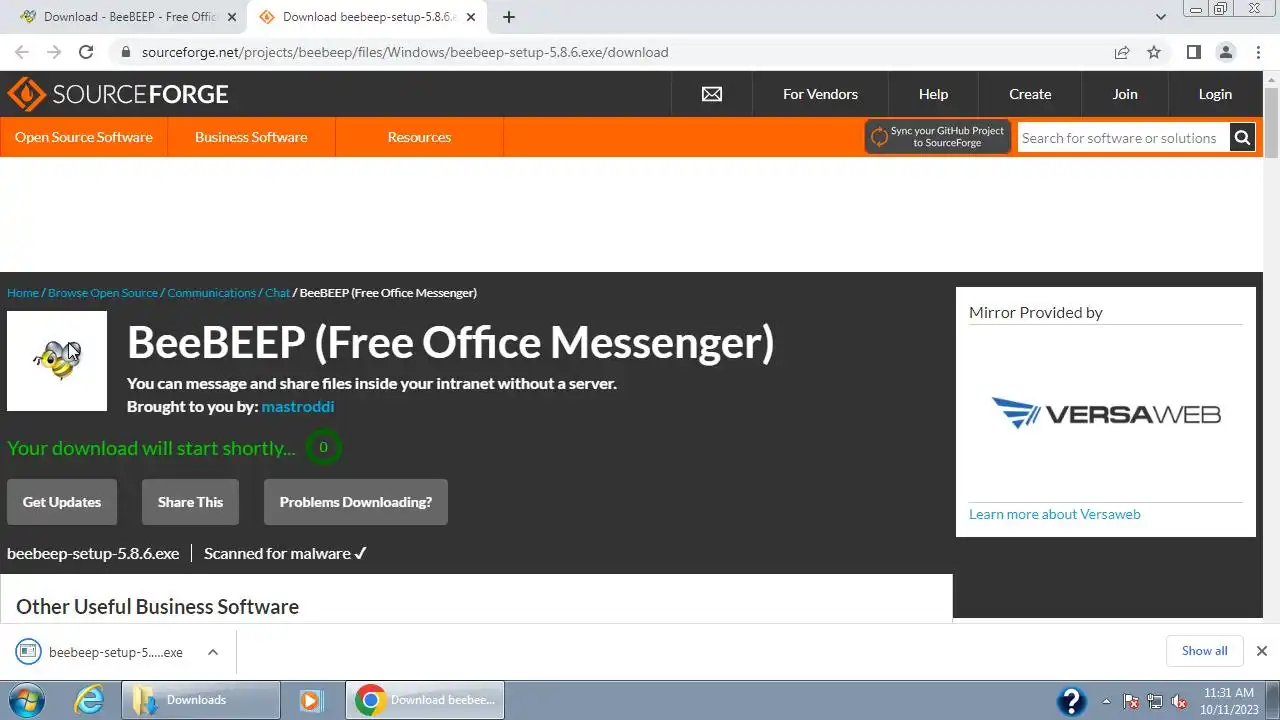This screenshot has height=720, width=1280.
Task: Show hidden system tray icons
Action: (x=1106, y=701)
